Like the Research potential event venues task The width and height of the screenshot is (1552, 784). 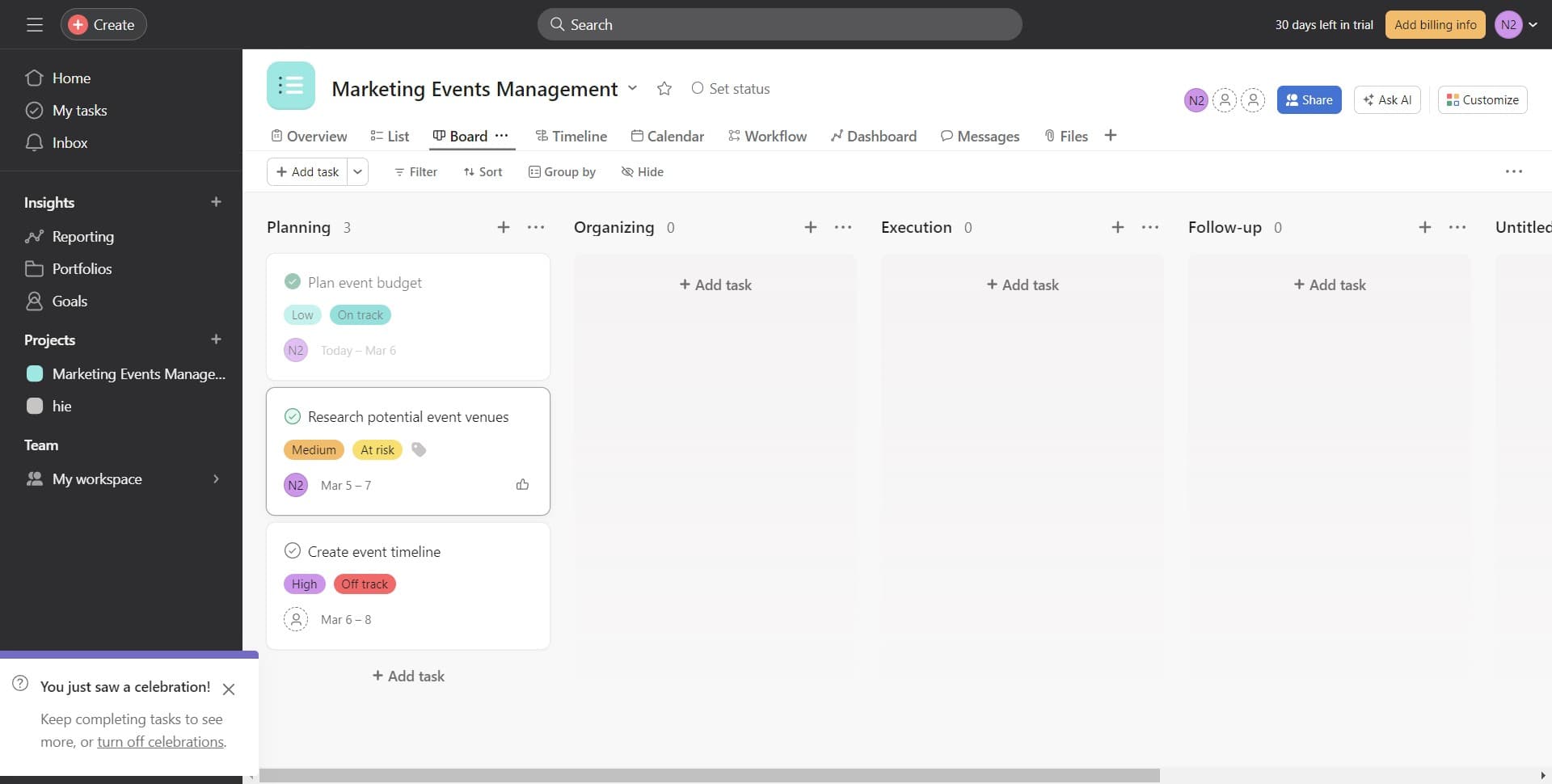tap(522, 484)
